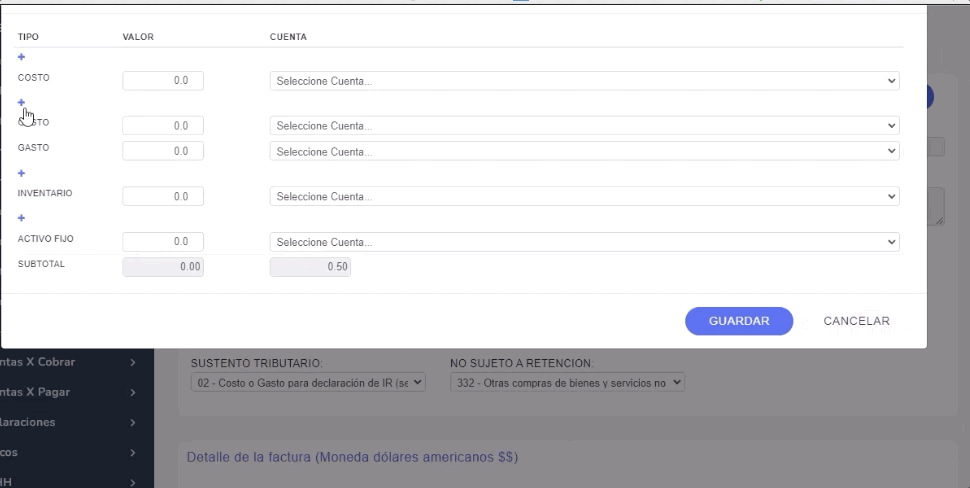Open the No Sujeto a Retención dropdown
Image resolution: width=970 pixels, height=488 pixels.
pos(567,382)
